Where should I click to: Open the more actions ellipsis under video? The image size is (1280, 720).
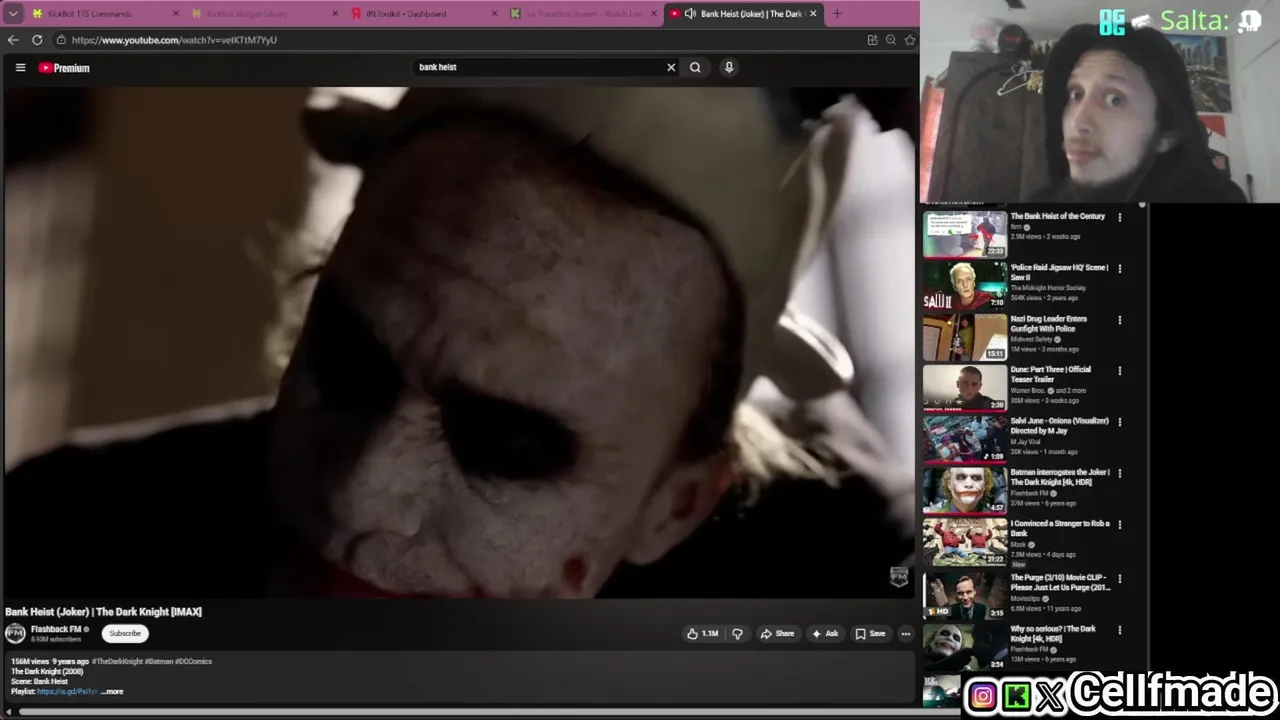tap(906, 633)
